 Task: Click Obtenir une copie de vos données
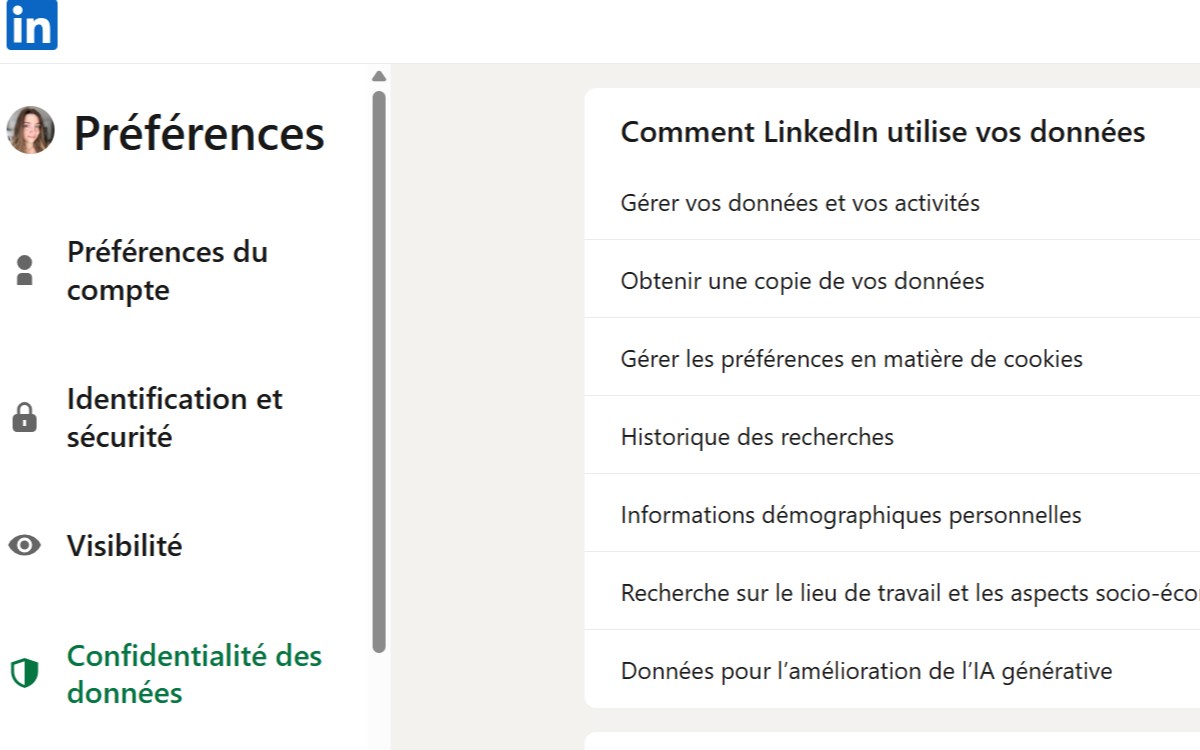[803, 281]
